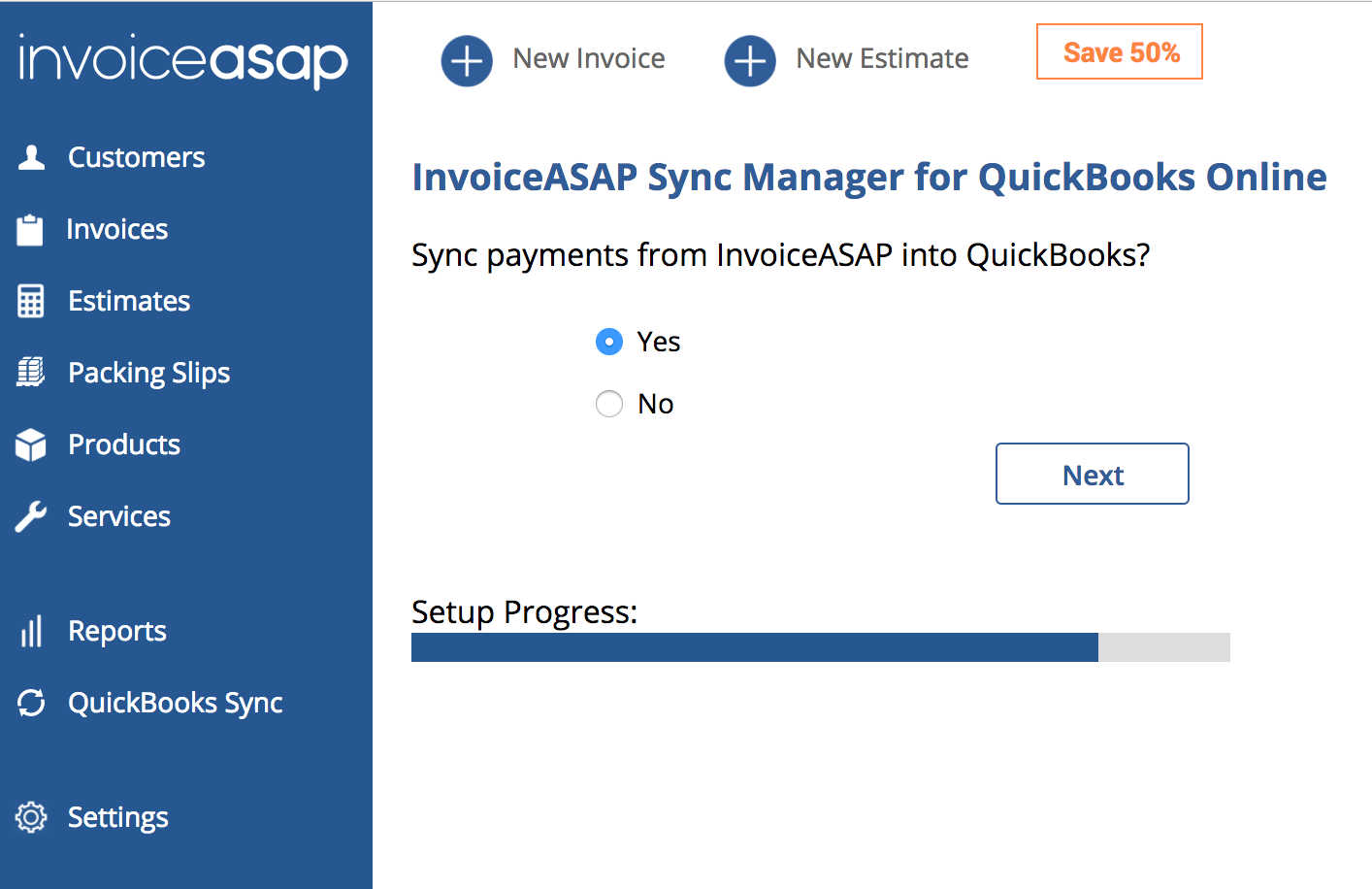
Task: Click the Packing Slips stack icon
Action: point(30,372)
